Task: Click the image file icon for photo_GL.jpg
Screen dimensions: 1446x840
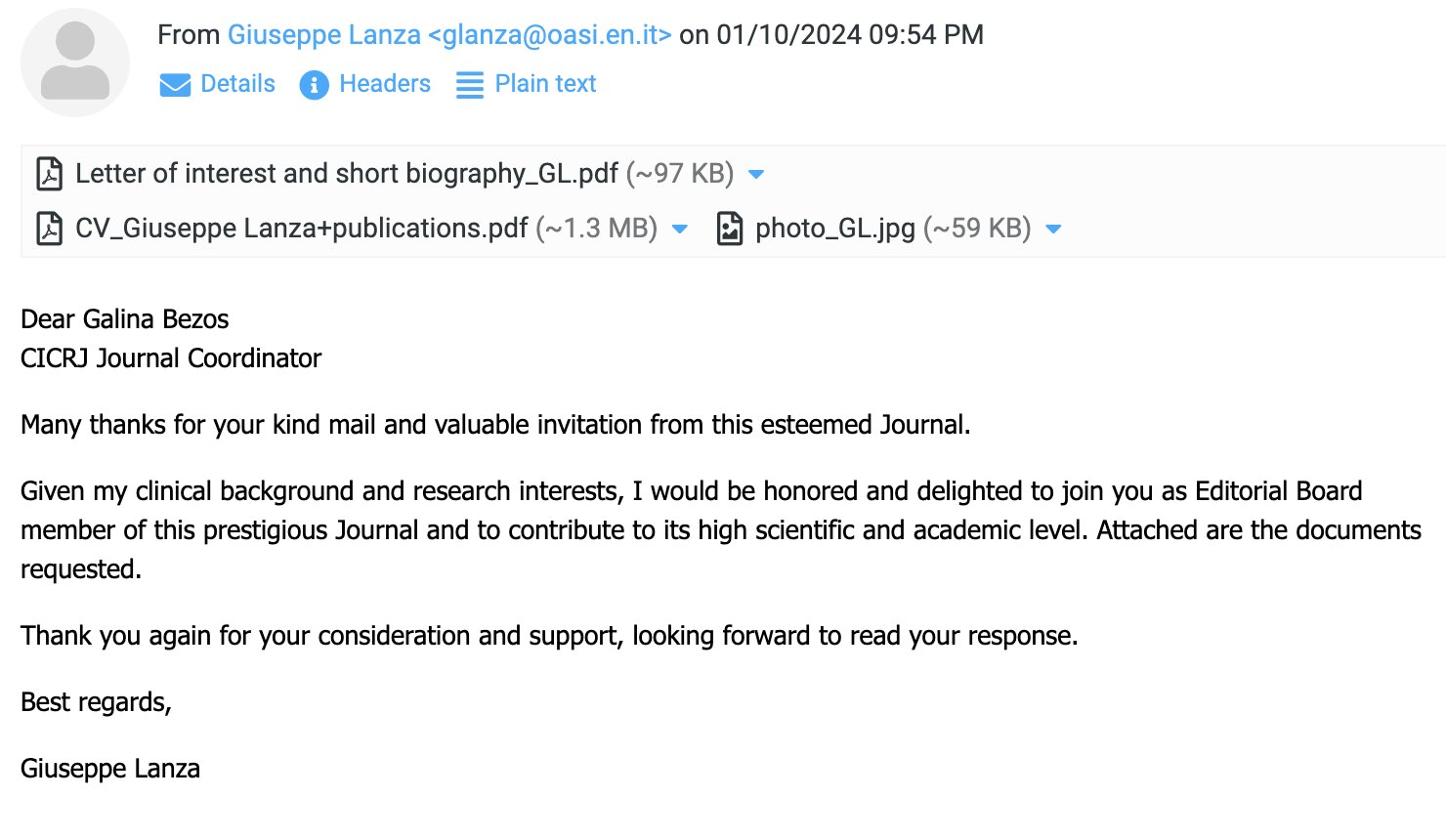Action: [730, 229]
